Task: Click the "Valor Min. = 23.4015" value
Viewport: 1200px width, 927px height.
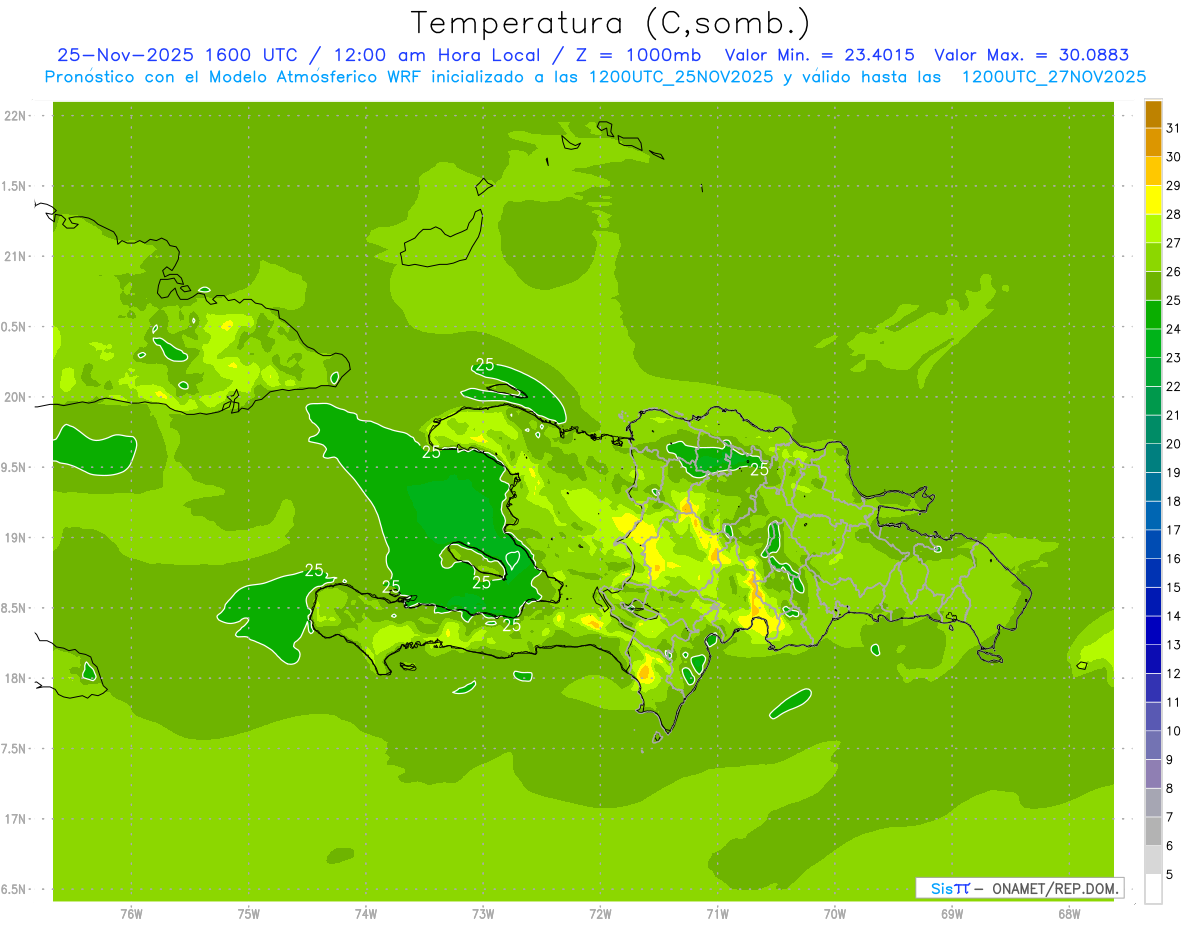Action: tap(819, 56)
